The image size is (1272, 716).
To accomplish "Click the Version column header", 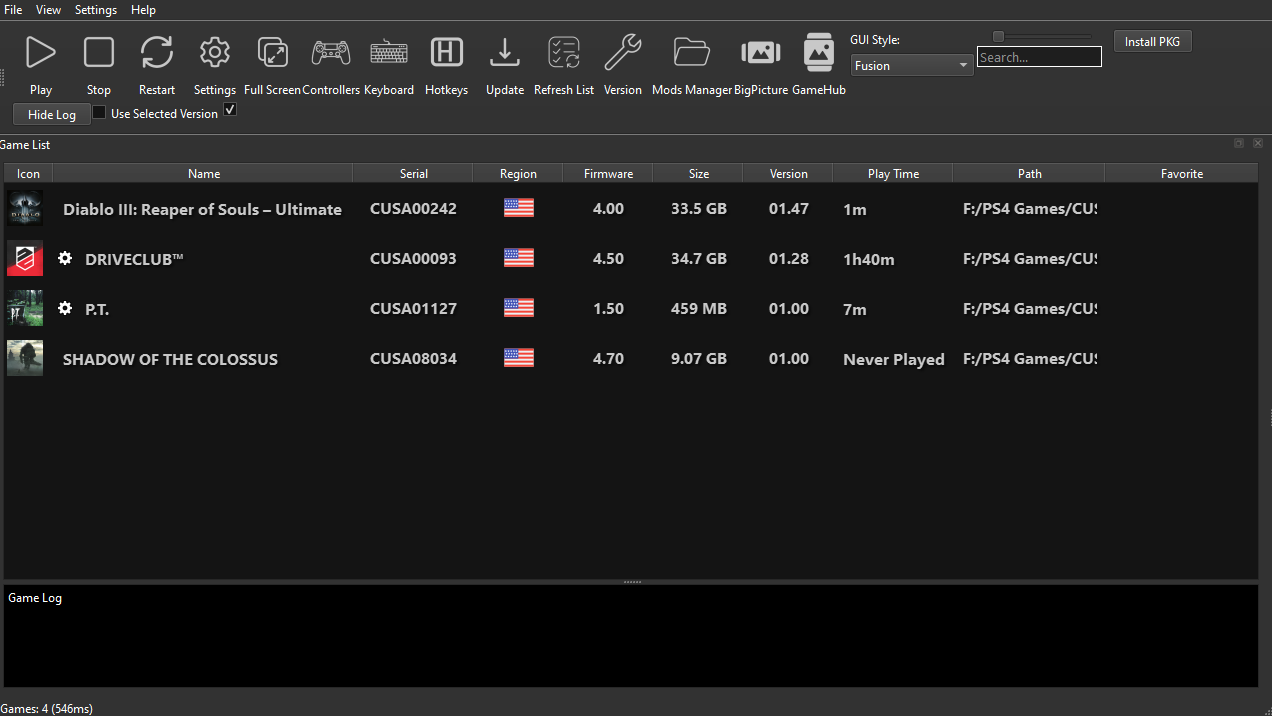I will pyautogui.click(x=788, y=173).
